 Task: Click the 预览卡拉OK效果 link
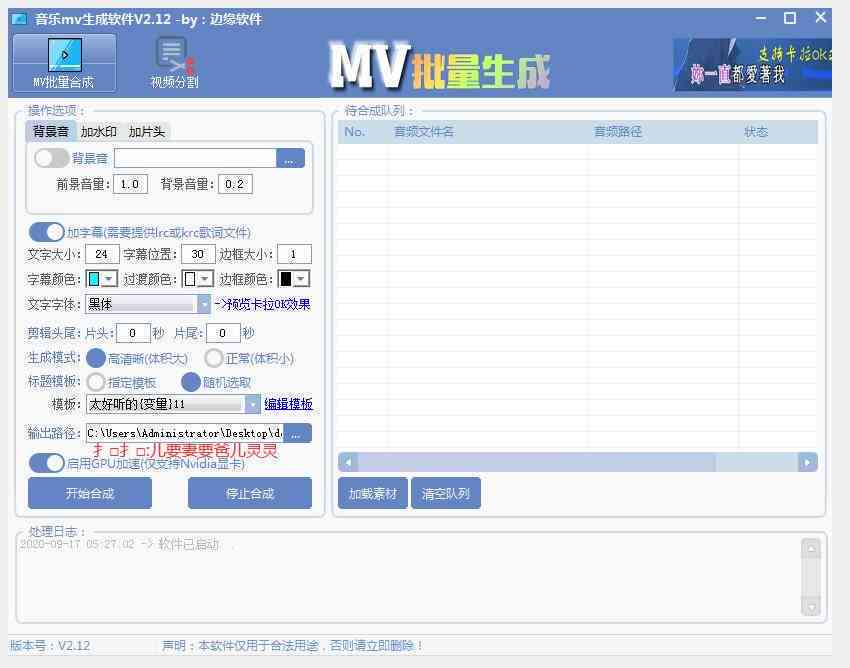coord(262,304)
